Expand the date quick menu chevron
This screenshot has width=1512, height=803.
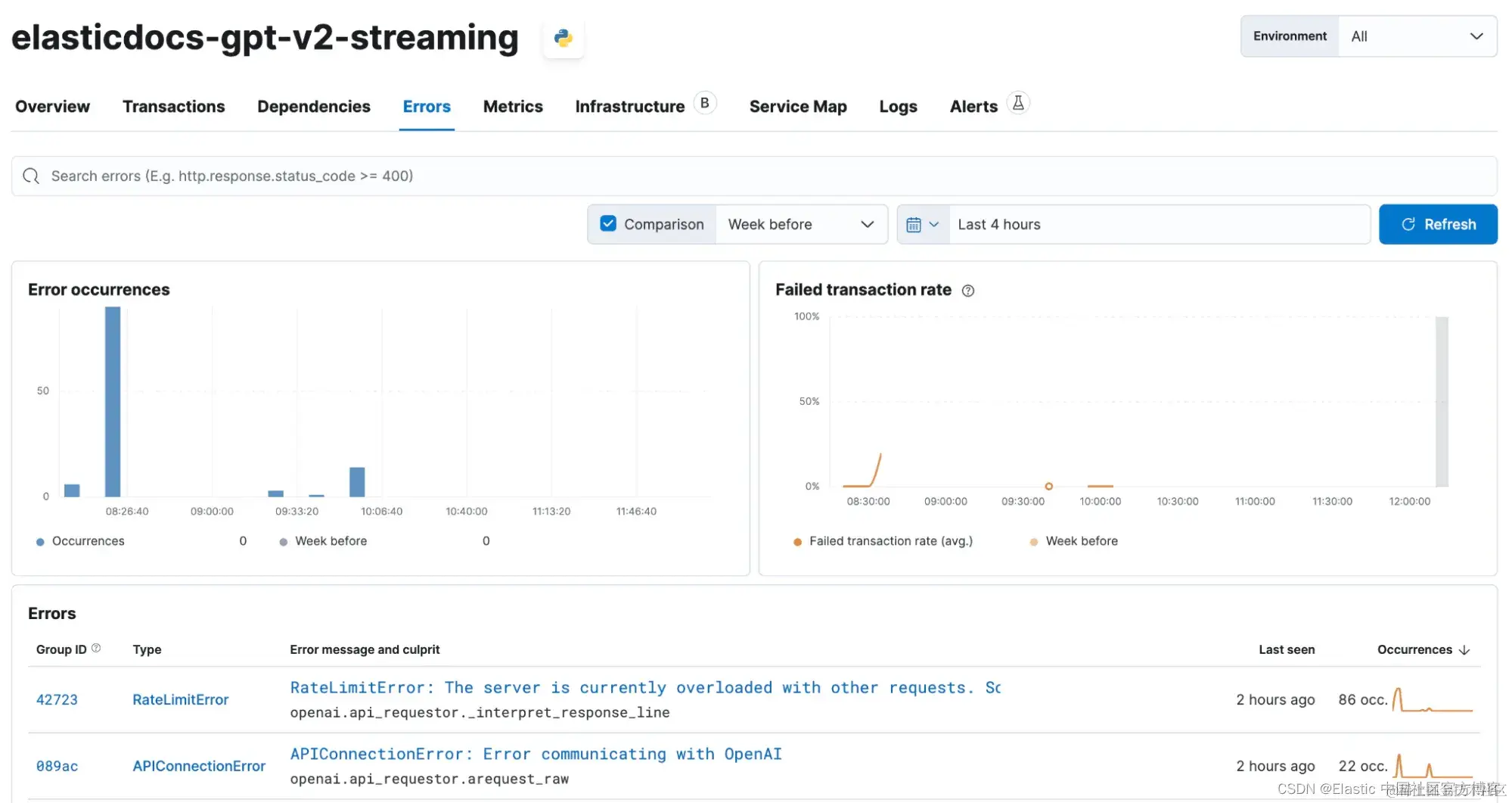coord(934,225)
